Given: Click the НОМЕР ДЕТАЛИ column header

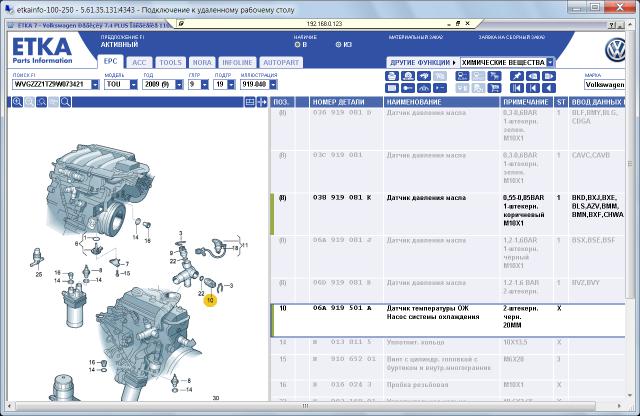Looking at the screenshot, I should point(346,102).
